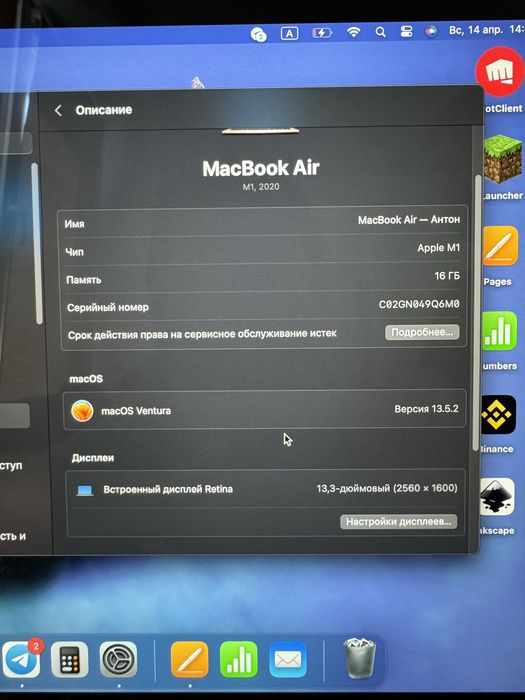Open the Trash in the Dock
This screenshot has width=525, height=700.
(359, 658)
